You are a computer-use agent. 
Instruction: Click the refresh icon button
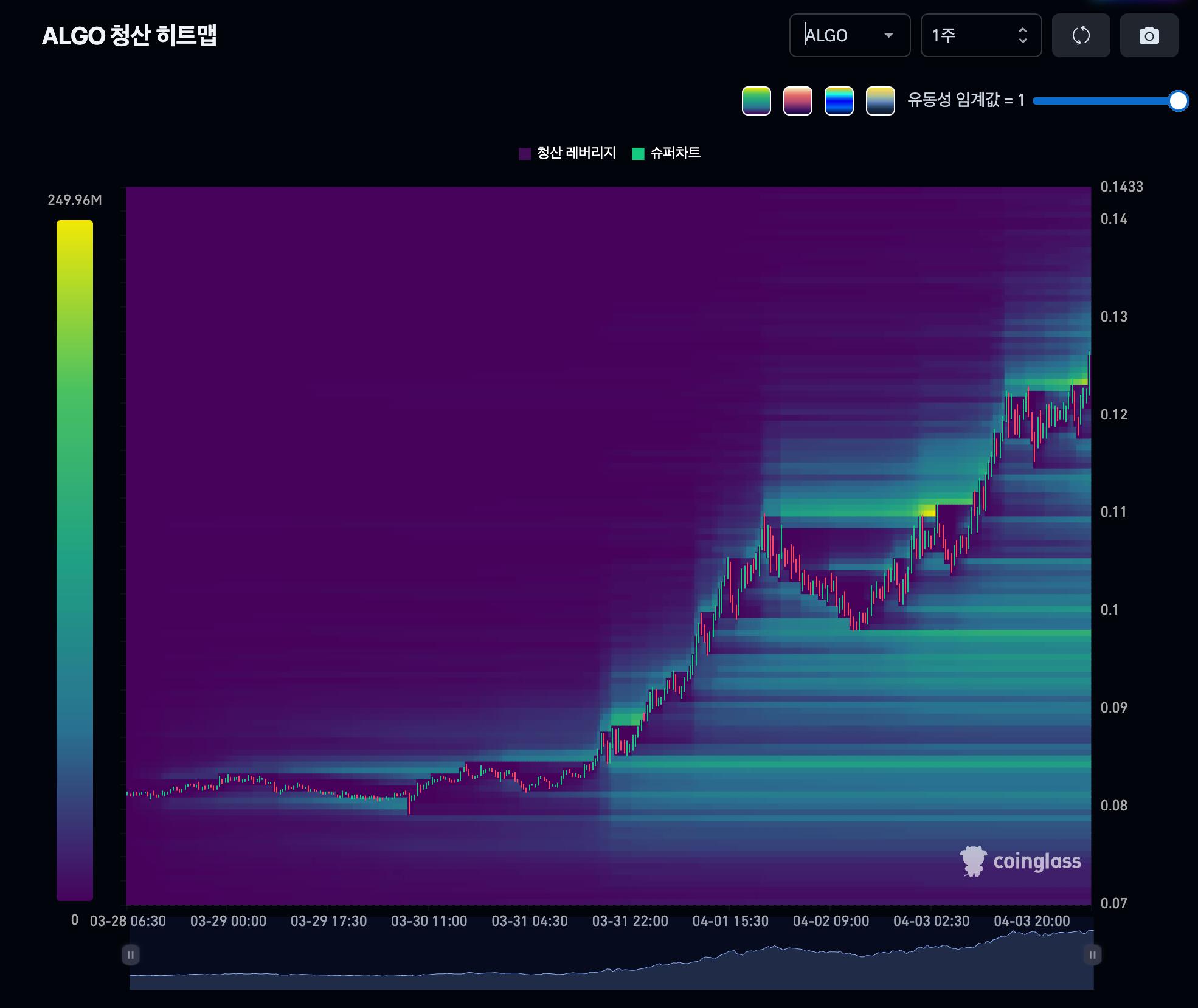point(1081,36)
